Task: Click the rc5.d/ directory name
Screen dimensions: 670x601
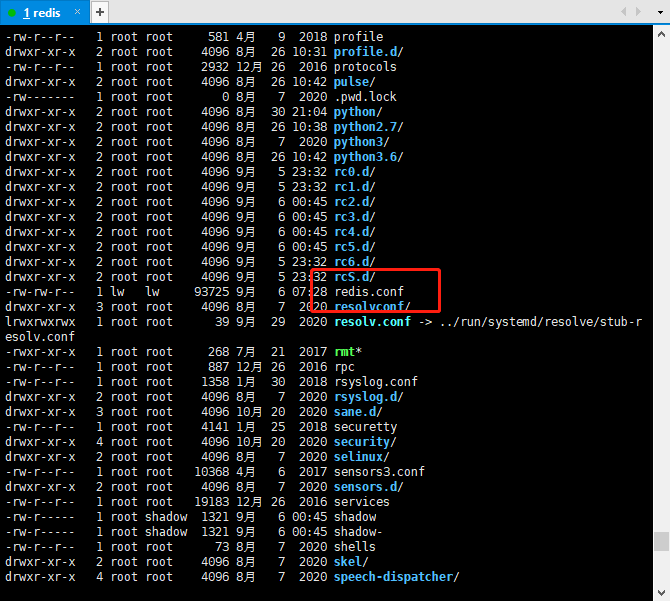Action: click(354, 246)
